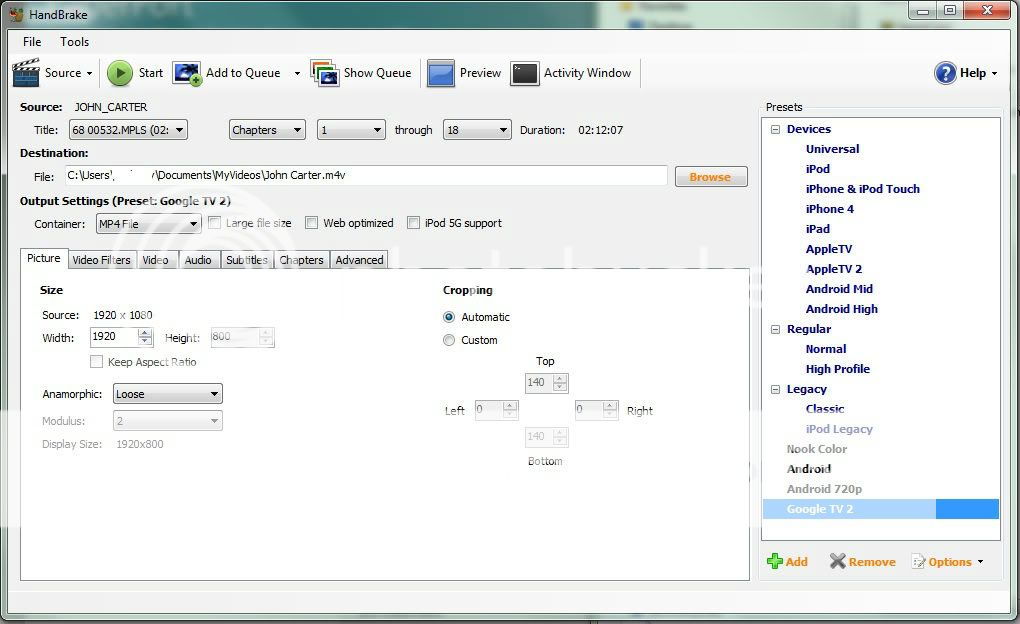Add a new custom preset
1020x624 pixels.
click(x=788, y=561)
